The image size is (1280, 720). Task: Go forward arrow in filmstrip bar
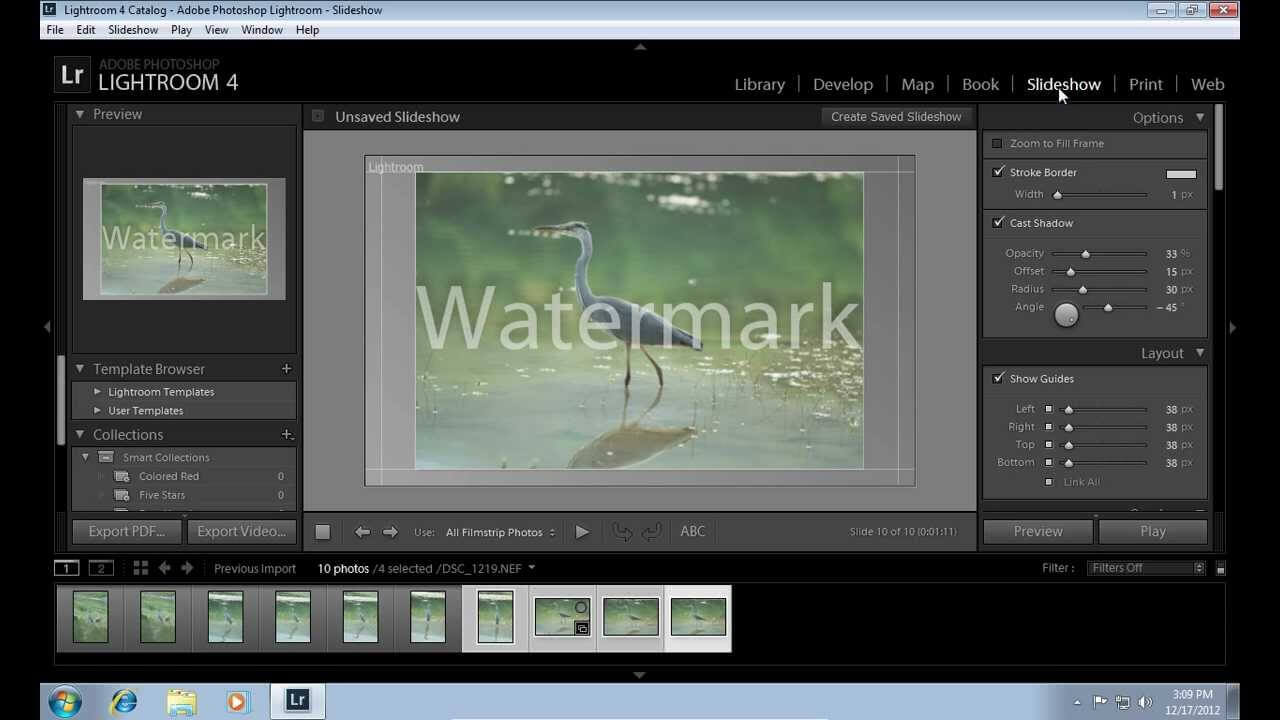187,568
